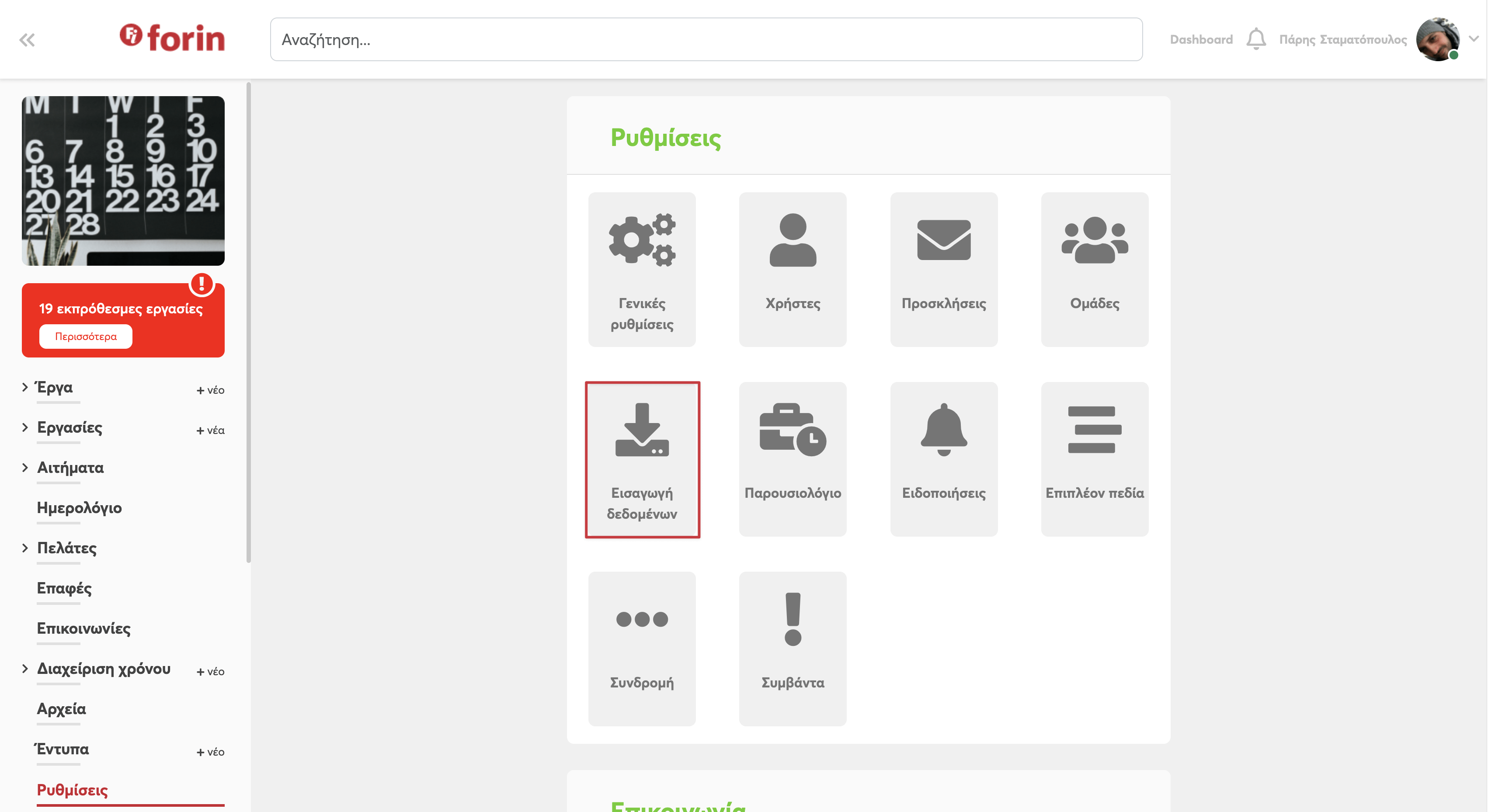This screenshot has width=1488, height=812.
Task: Open Πελάτες menu item
Action: click(66, 548)
